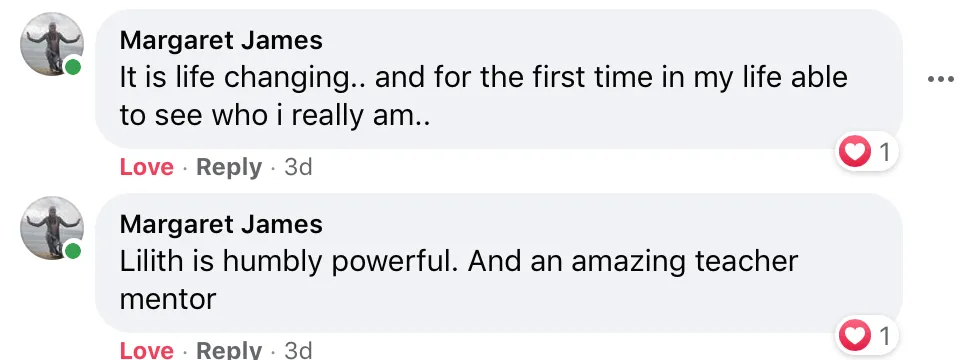
Task: Toggle Love on the 'Lilith is humbly powerful' comment
Action: 147,350
